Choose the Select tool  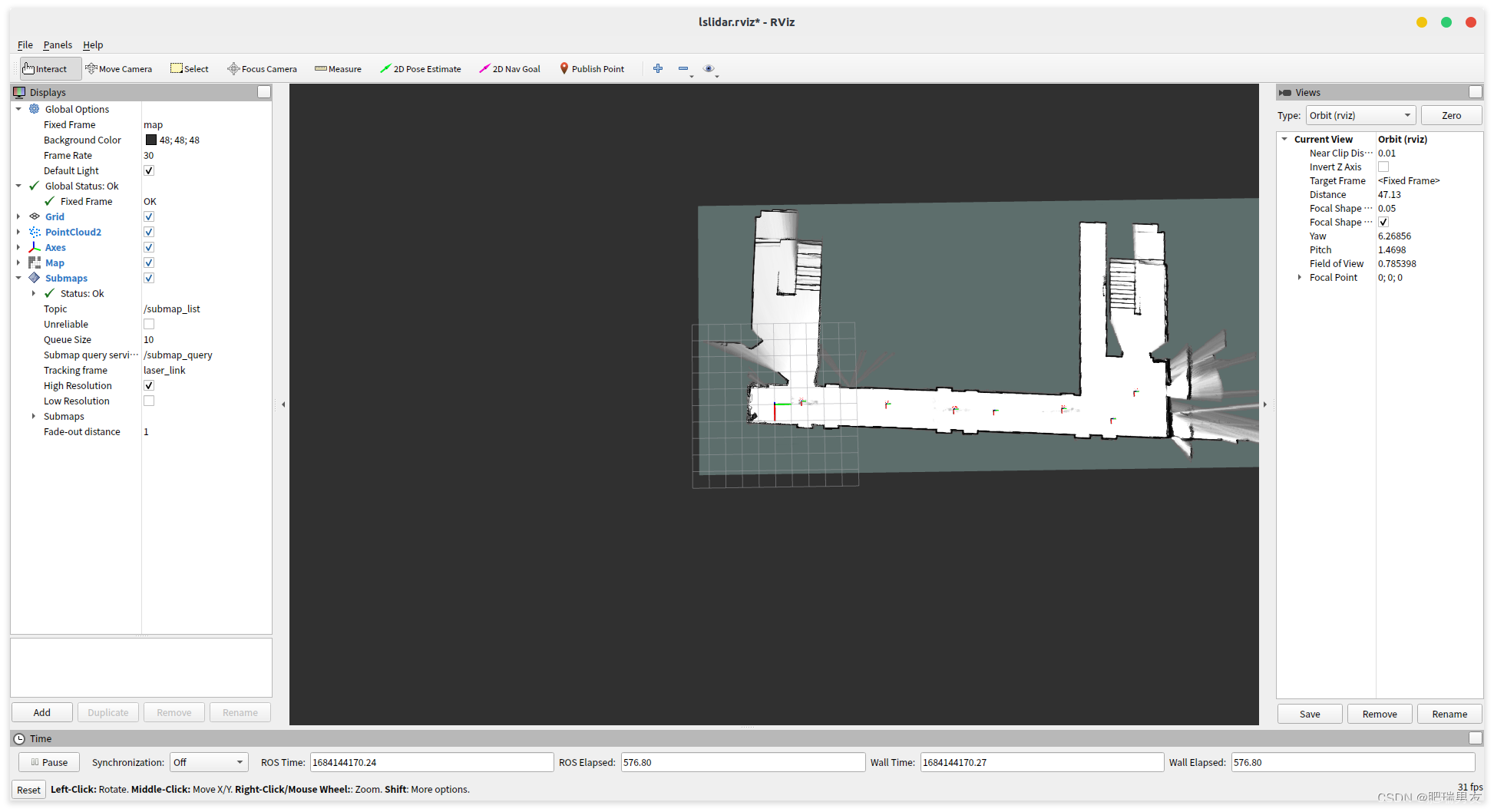[190, 69]
